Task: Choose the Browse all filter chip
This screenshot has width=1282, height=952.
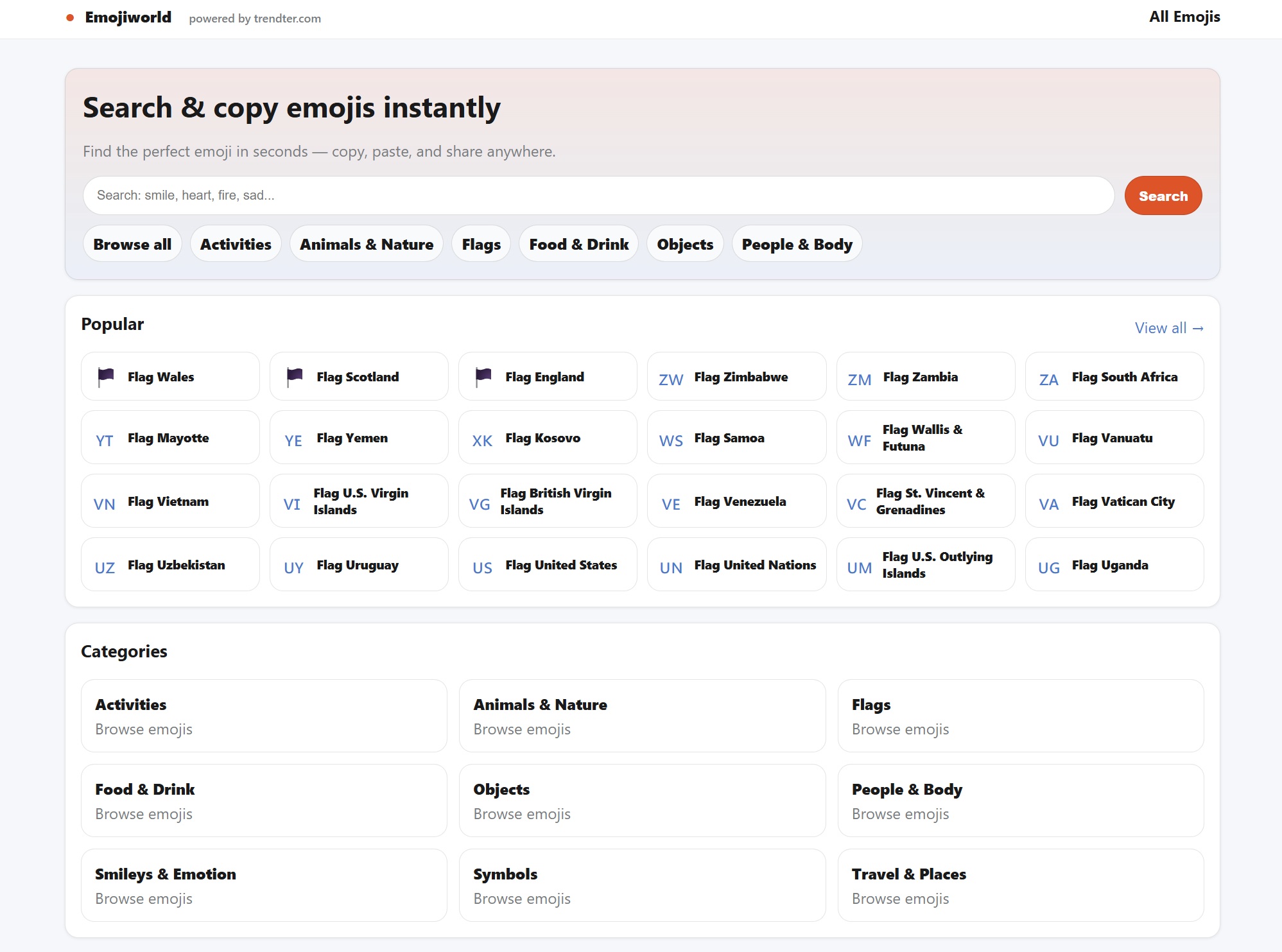Action: 132,244
